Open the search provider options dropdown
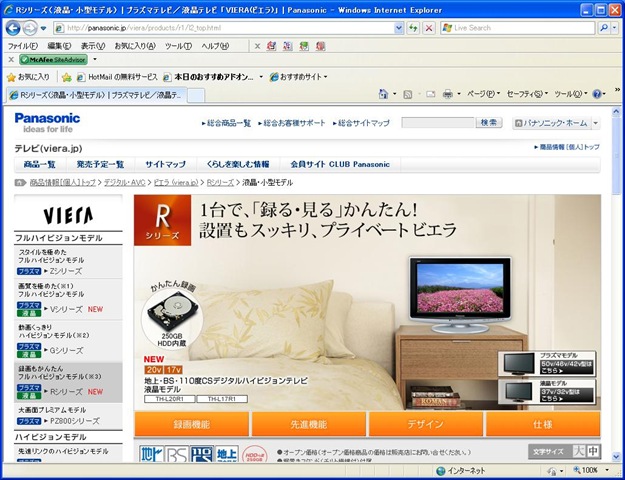 615,28
